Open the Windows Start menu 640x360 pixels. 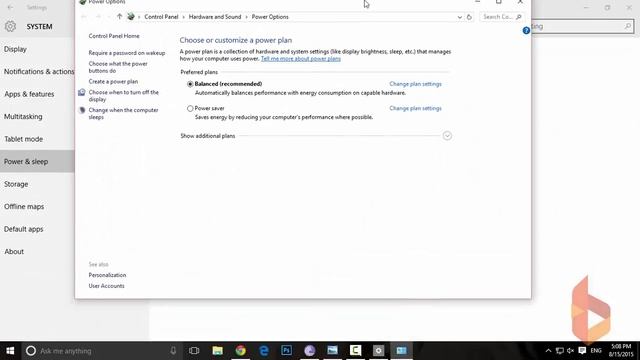(10, 351)
